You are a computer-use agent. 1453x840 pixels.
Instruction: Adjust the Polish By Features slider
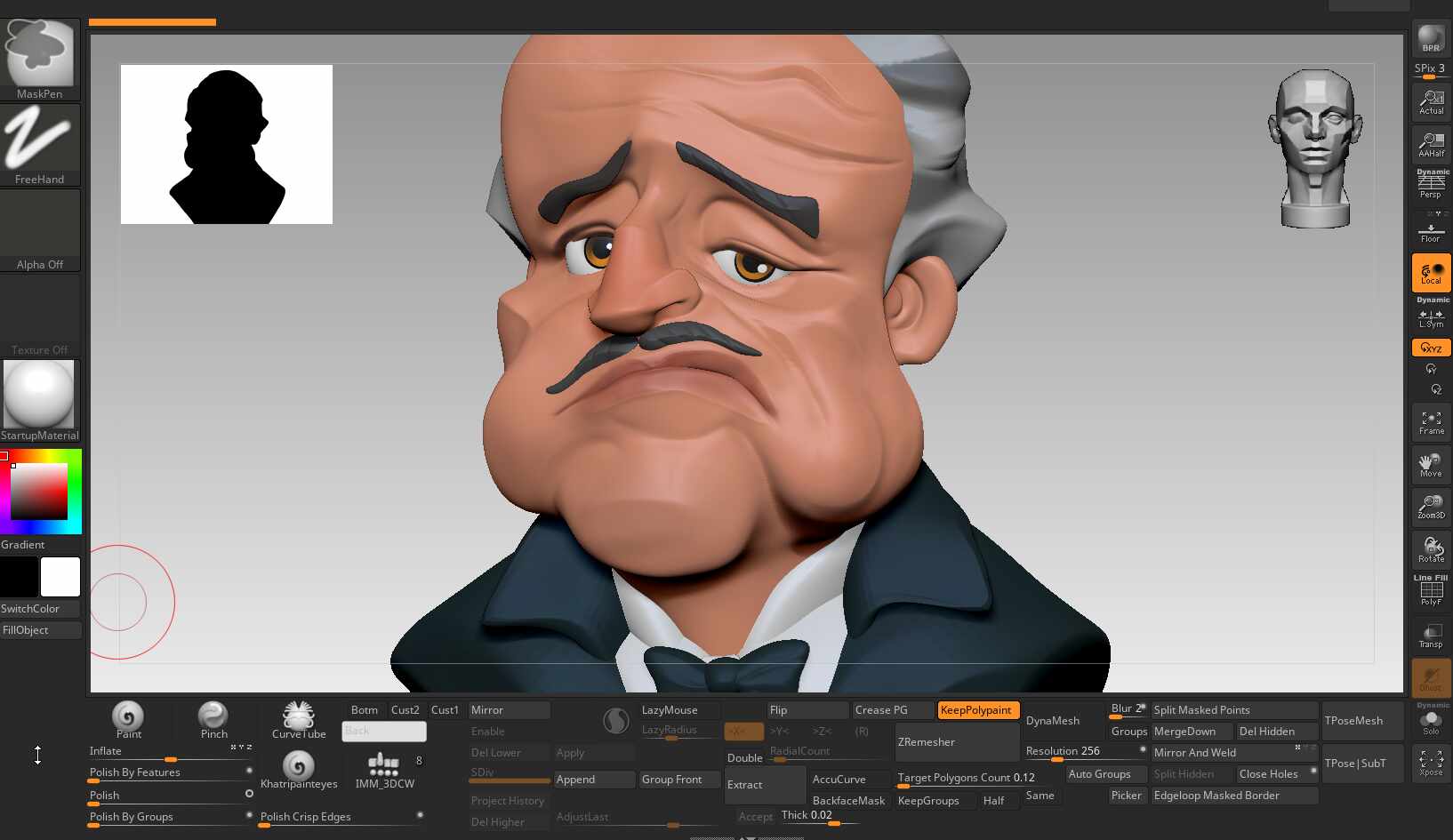tap(170, 773)
